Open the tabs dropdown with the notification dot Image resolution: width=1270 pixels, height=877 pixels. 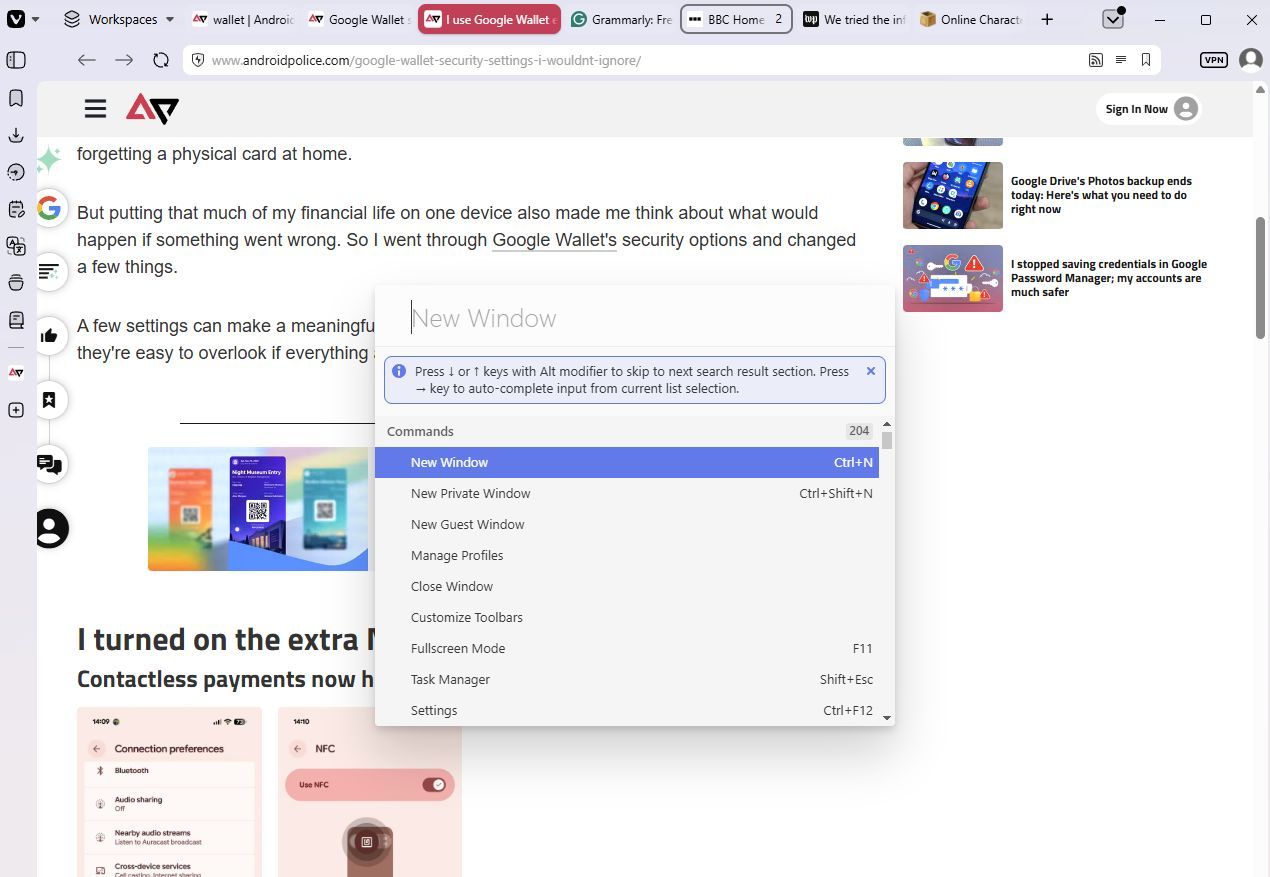pyautogui.click(x=1113, y=19)
